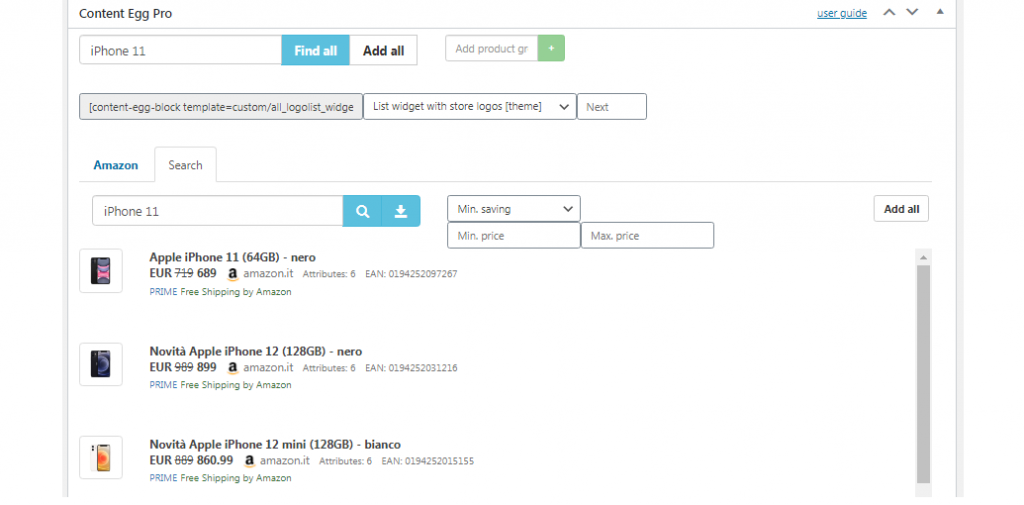Viewport: 1024px width, 505px height.
Task: Focus the Min. price field
Action: (514, 235)
